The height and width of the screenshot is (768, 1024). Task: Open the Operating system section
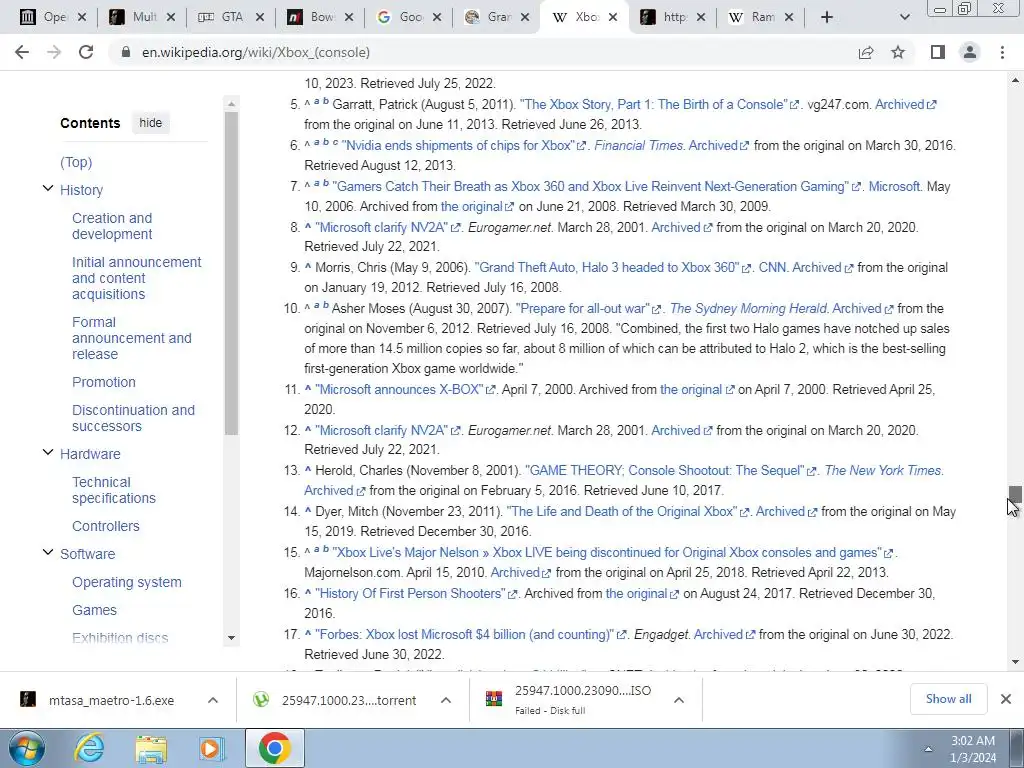pyautogui.click(x=127, y=583)
